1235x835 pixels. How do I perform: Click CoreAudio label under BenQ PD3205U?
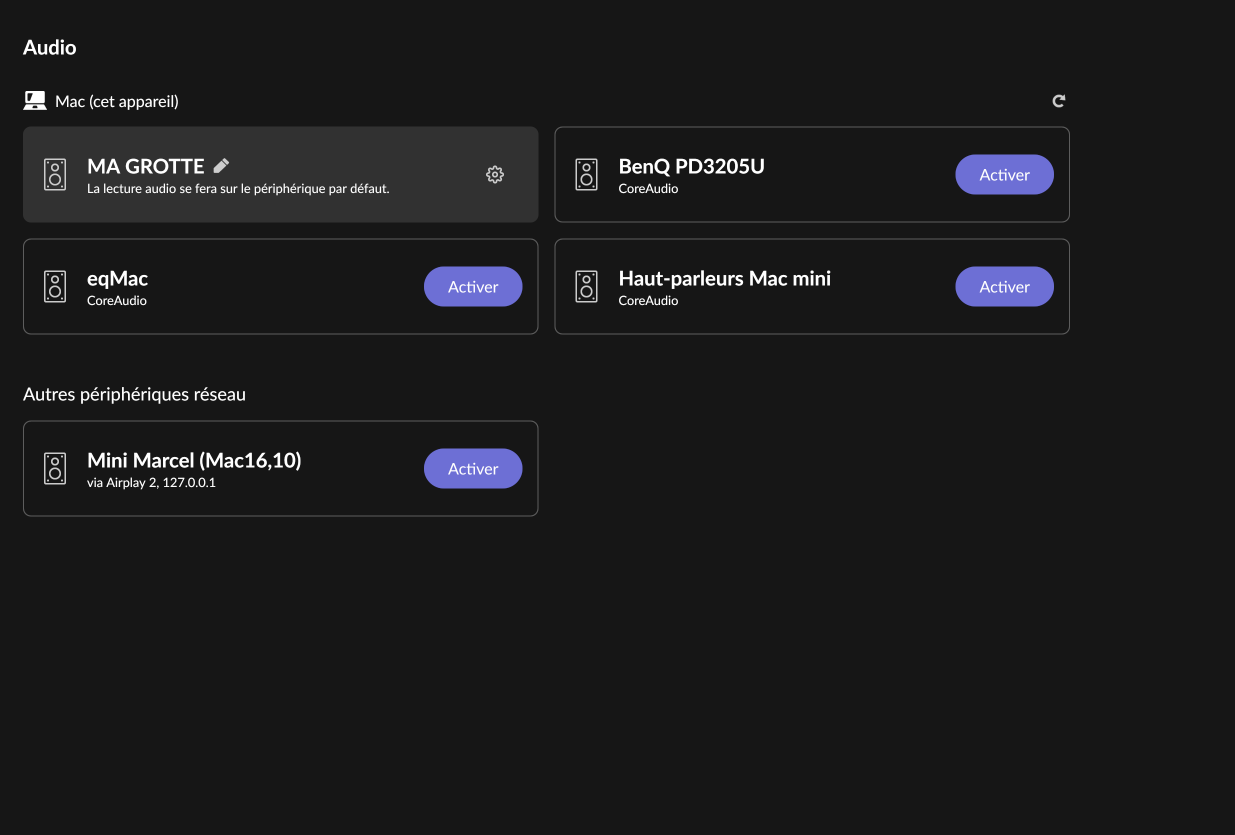click(648, 189)
